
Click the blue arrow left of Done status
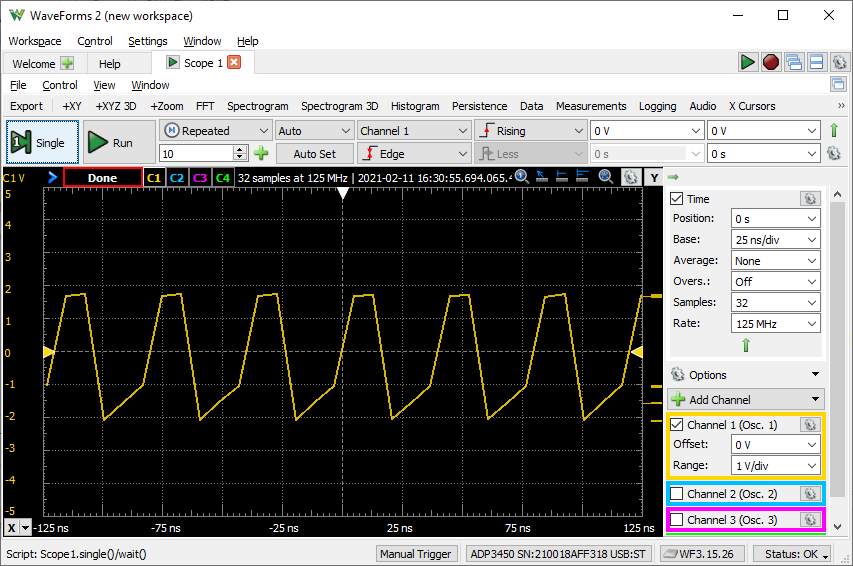pyautogui.click(x=52, y=177)
